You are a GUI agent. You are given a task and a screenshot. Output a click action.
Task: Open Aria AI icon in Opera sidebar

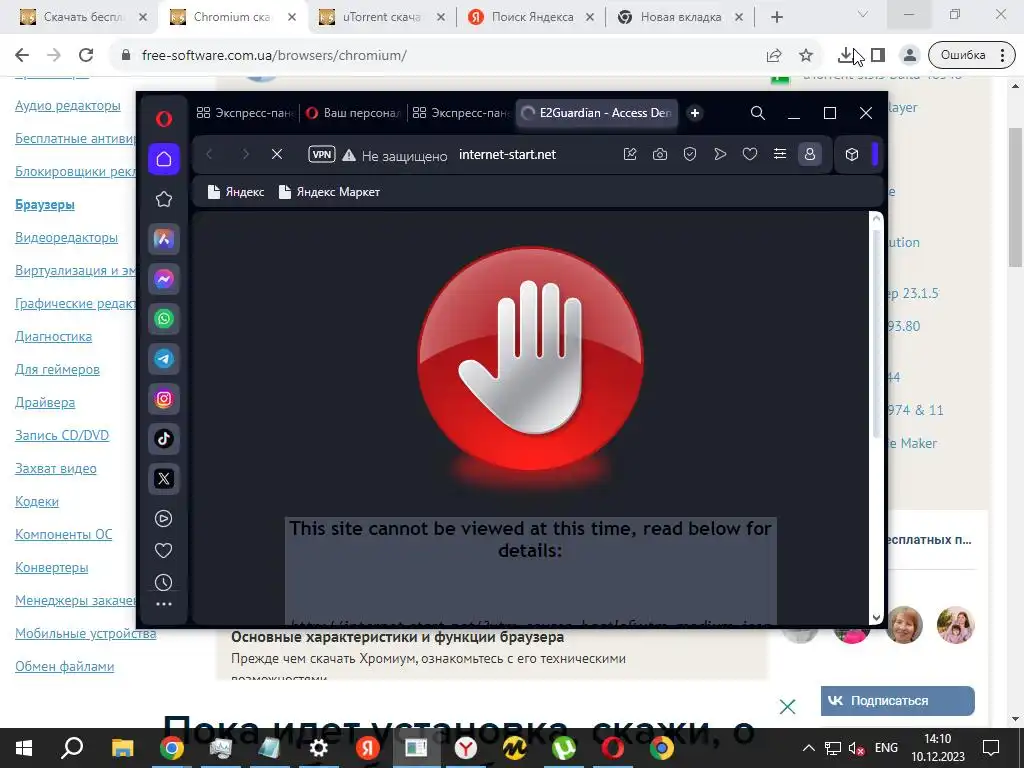point(164,239)
